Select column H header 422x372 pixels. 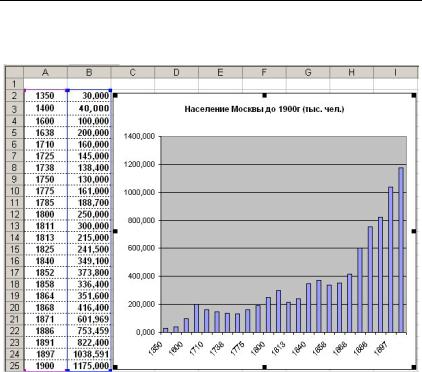351,72
